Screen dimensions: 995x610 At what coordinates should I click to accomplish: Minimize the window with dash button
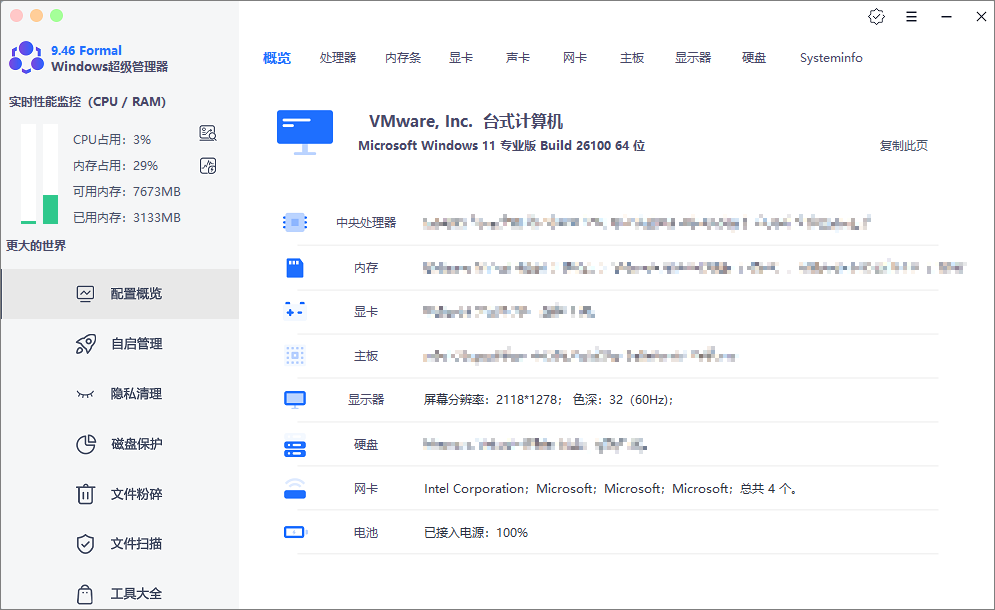pos(946,17)
